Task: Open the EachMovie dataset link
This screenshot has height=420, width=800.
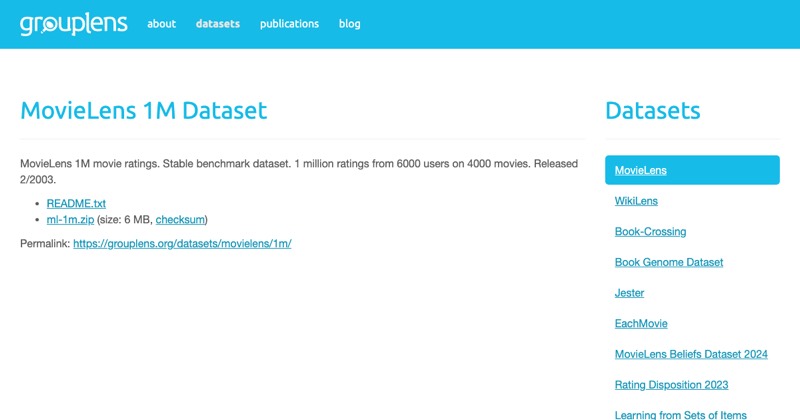Action: (x=641, y=323)
